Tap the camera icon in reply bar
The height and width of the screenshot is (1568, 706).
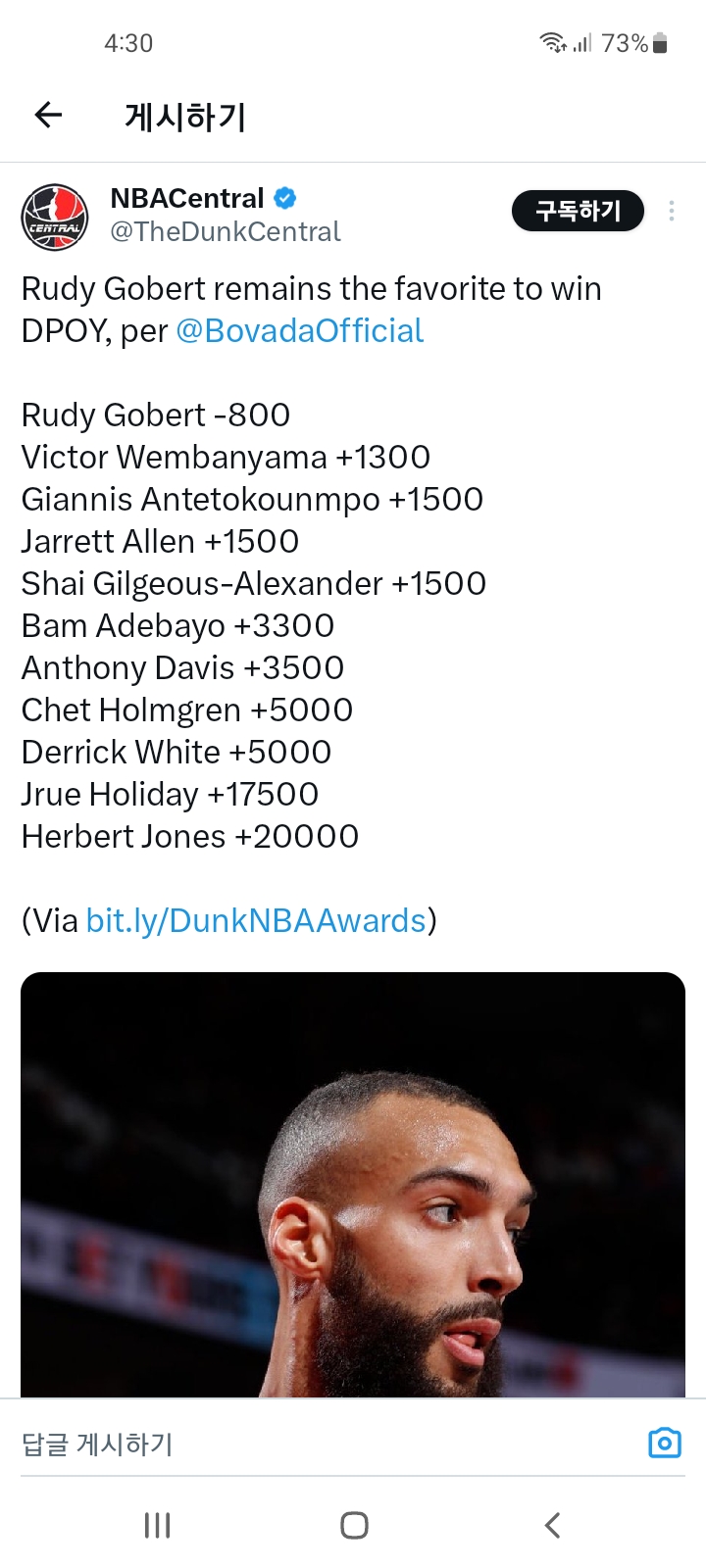[x=664, y=1443]
